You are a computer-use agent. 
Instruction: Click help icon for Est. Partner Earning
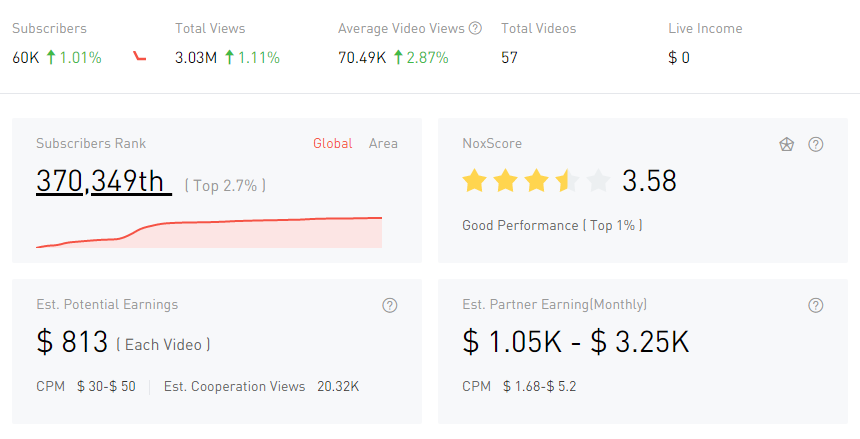[x=816, y=305]
